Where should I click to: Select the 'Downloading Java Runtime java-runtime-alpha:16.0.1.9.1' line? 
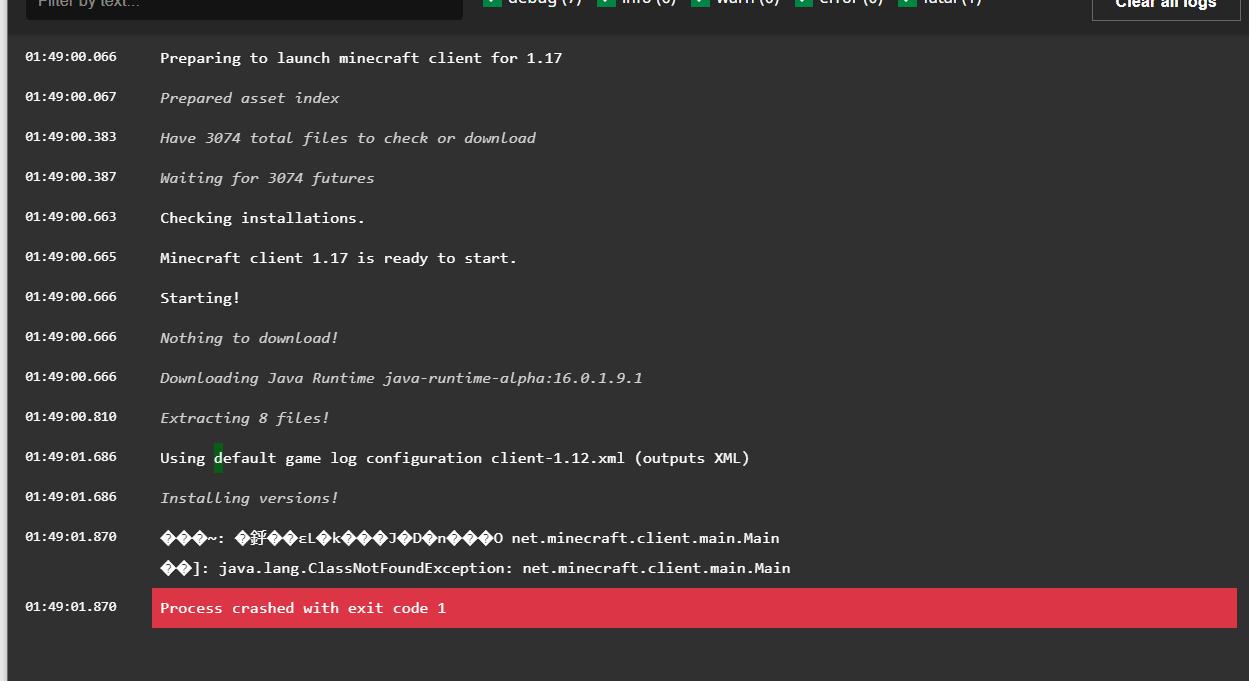401,378
